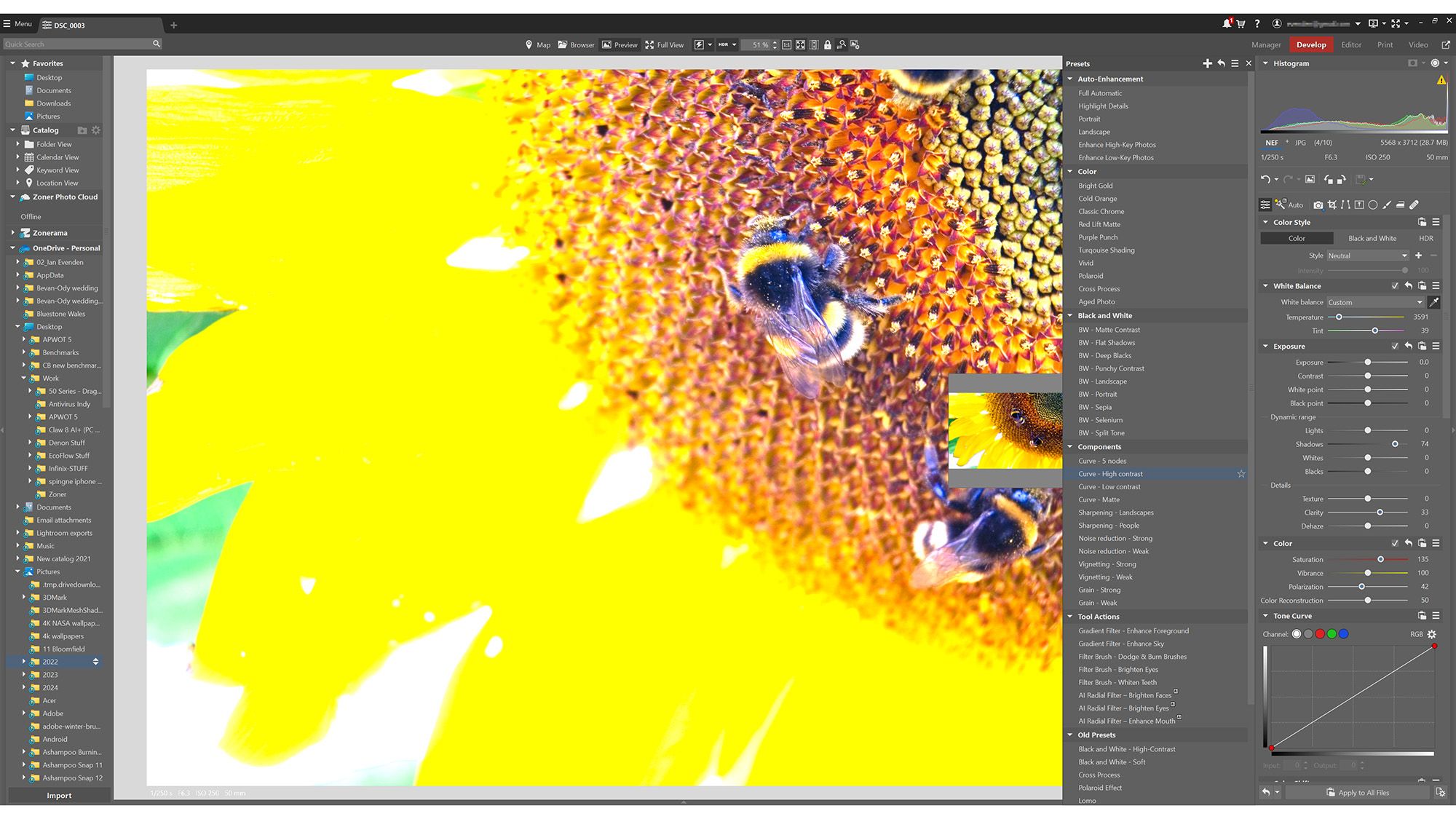Open the Radial Filter tool
The height and width of the screenshot is (819, 1456).
[1373, 205]
